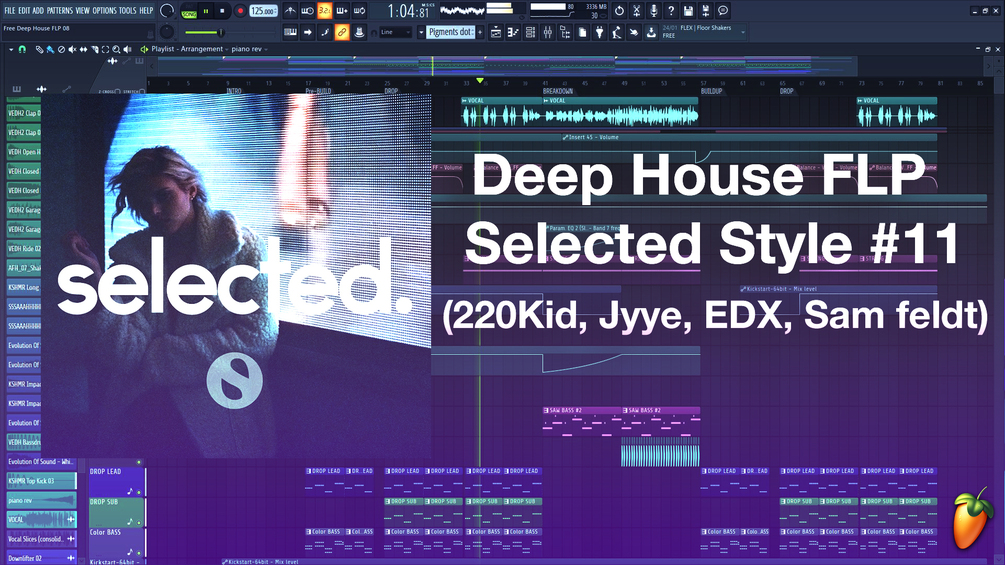Open project picker pages icon

[583, 32]
